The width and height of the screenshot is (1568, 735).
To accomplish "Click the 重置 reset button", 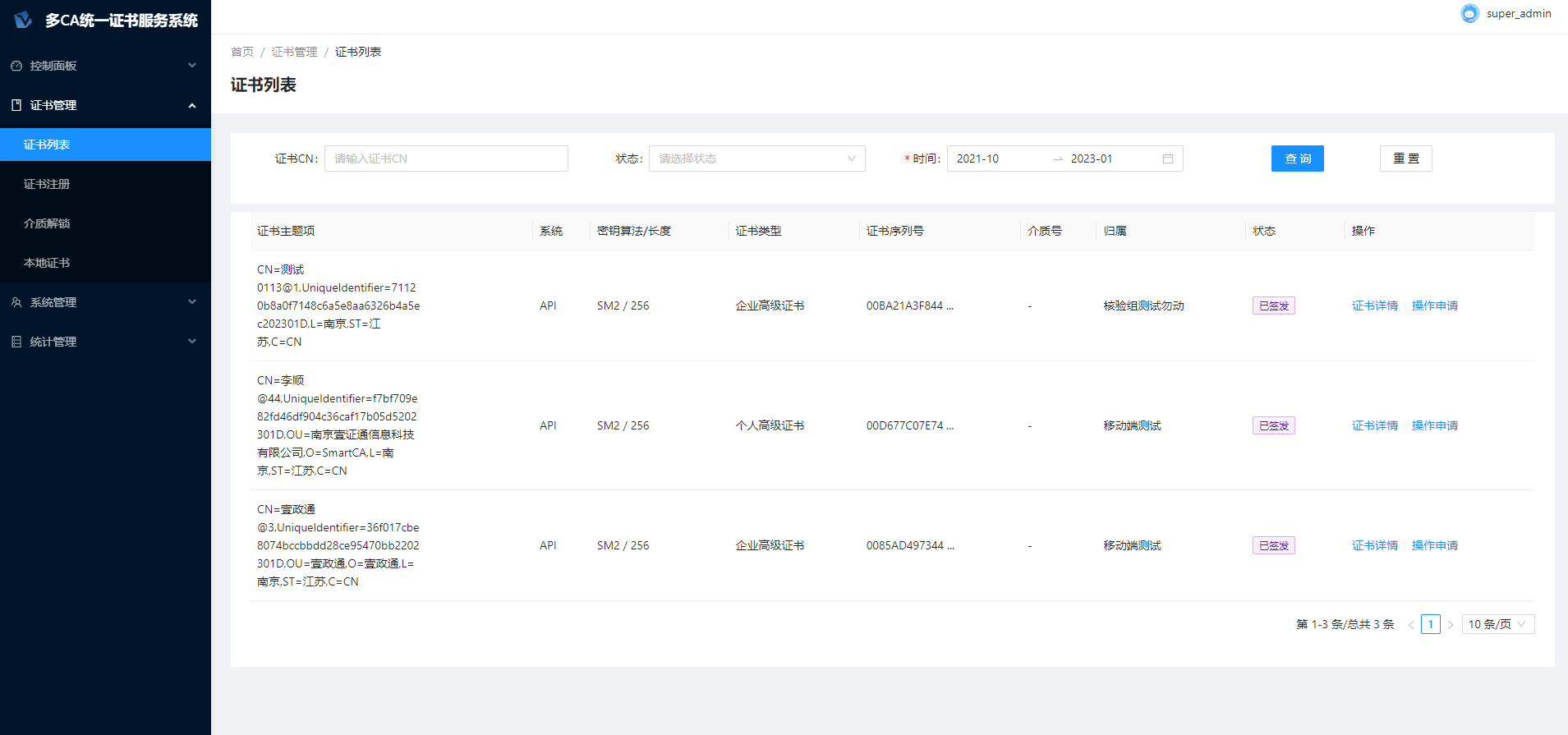I will click(x=1406, y=158).
